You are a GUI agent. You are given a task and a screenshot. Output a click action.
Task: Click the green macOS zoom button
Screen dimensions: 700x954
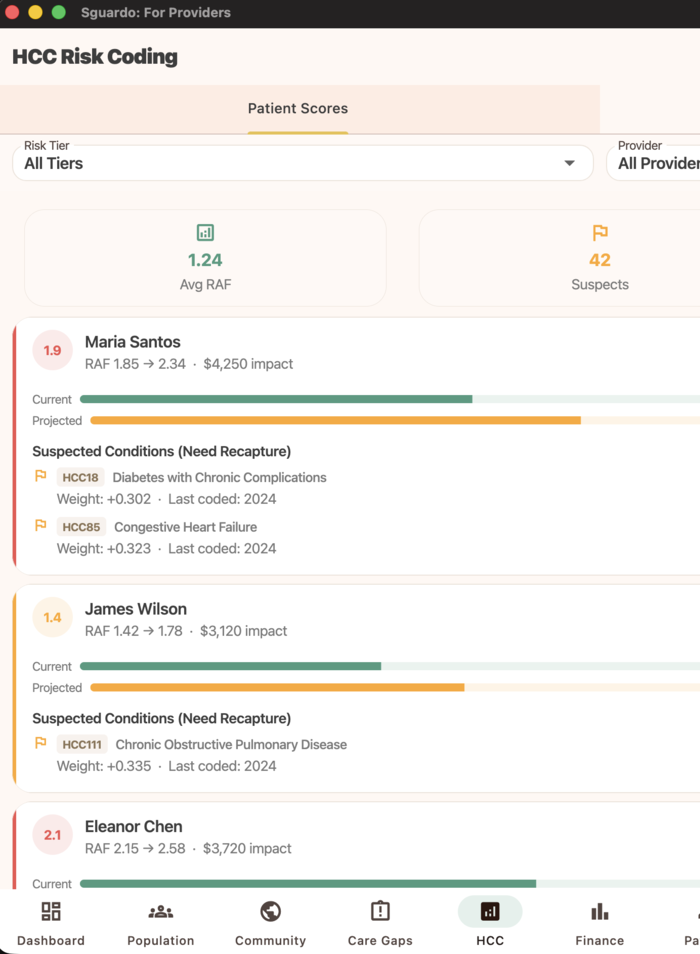point(58,12)
